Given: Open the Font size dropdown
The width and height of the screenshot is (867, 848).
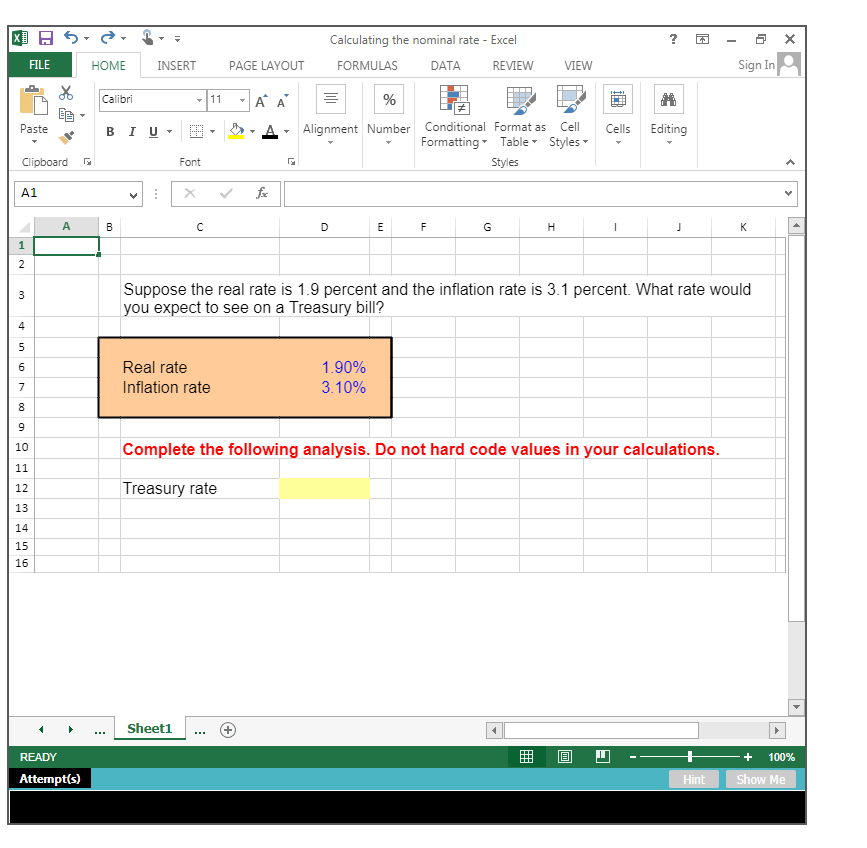Looking at the screenshot, I should pos(243,100).
